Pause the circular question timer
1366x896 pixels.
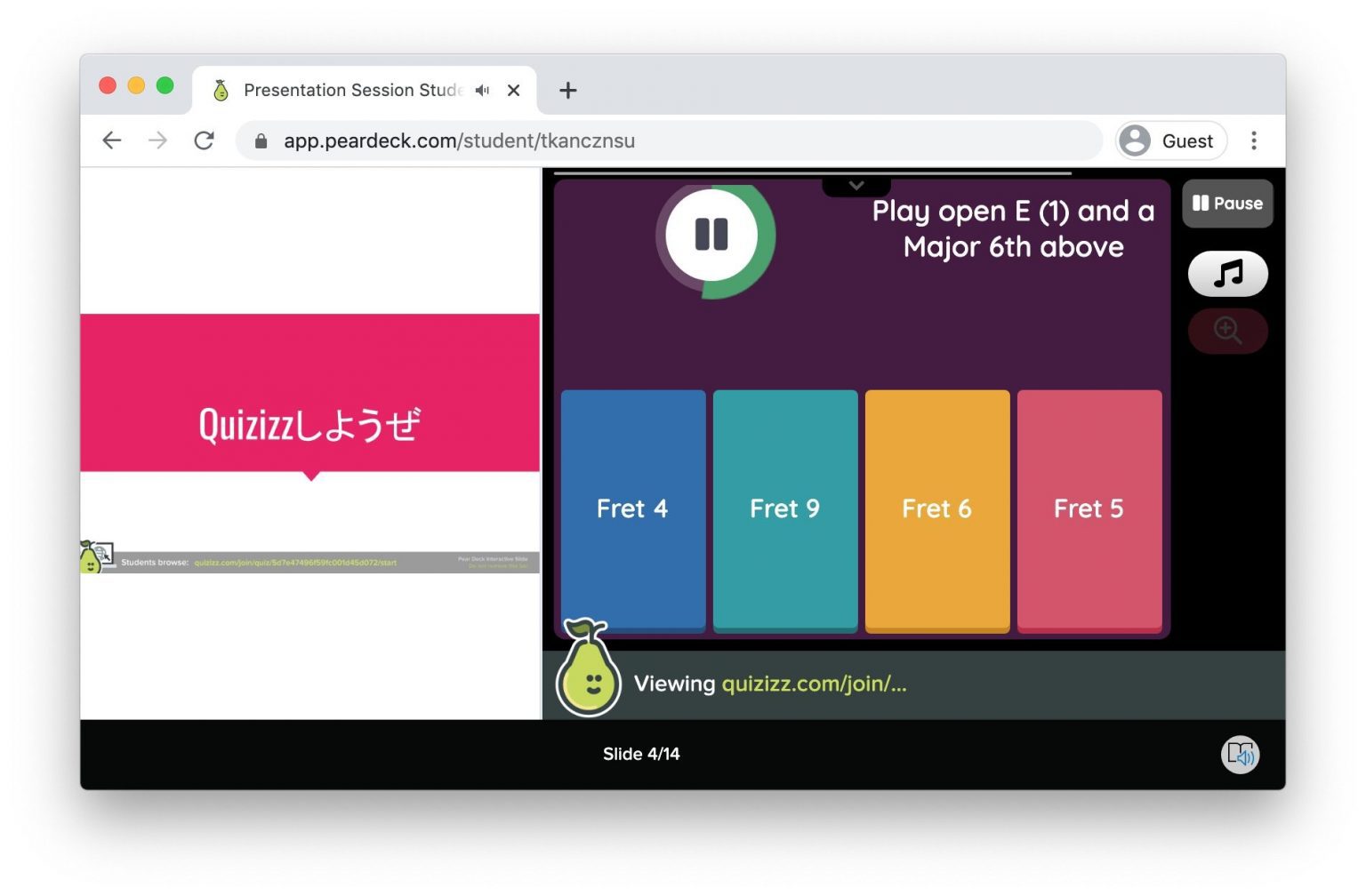[711, 235]
